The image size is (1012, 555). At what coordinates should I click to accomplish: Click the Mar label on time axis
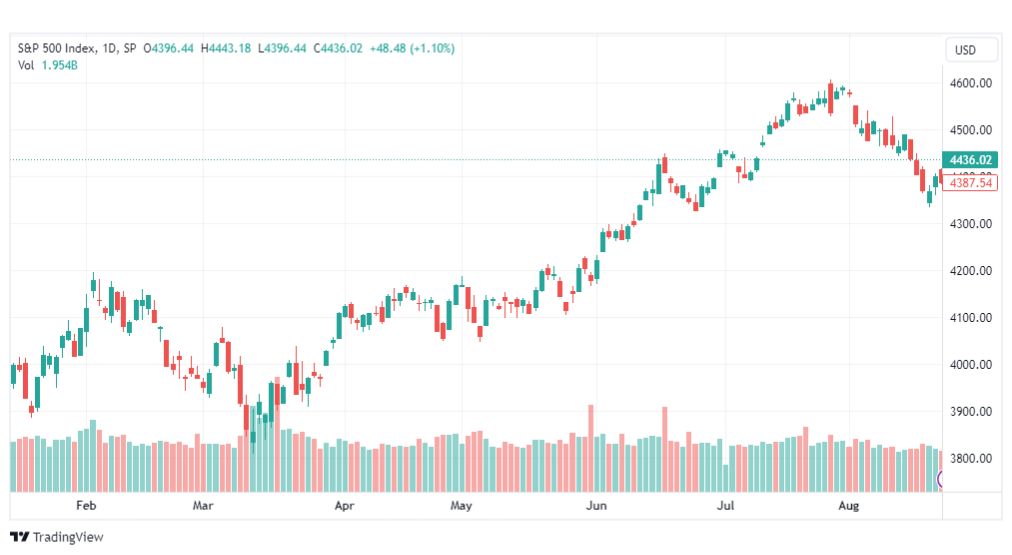click(203, 505)
